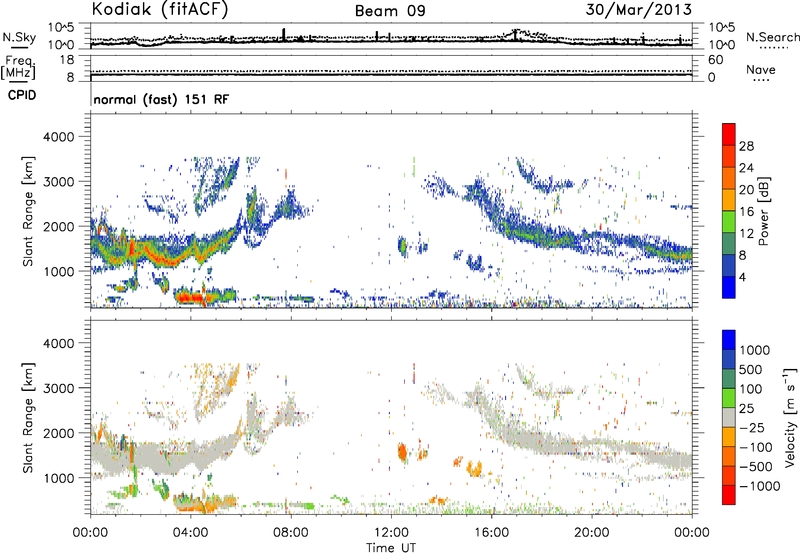The image size is (800, 554).
Task: Click the 'N.Search' legend label
Action: coord(772,37)
